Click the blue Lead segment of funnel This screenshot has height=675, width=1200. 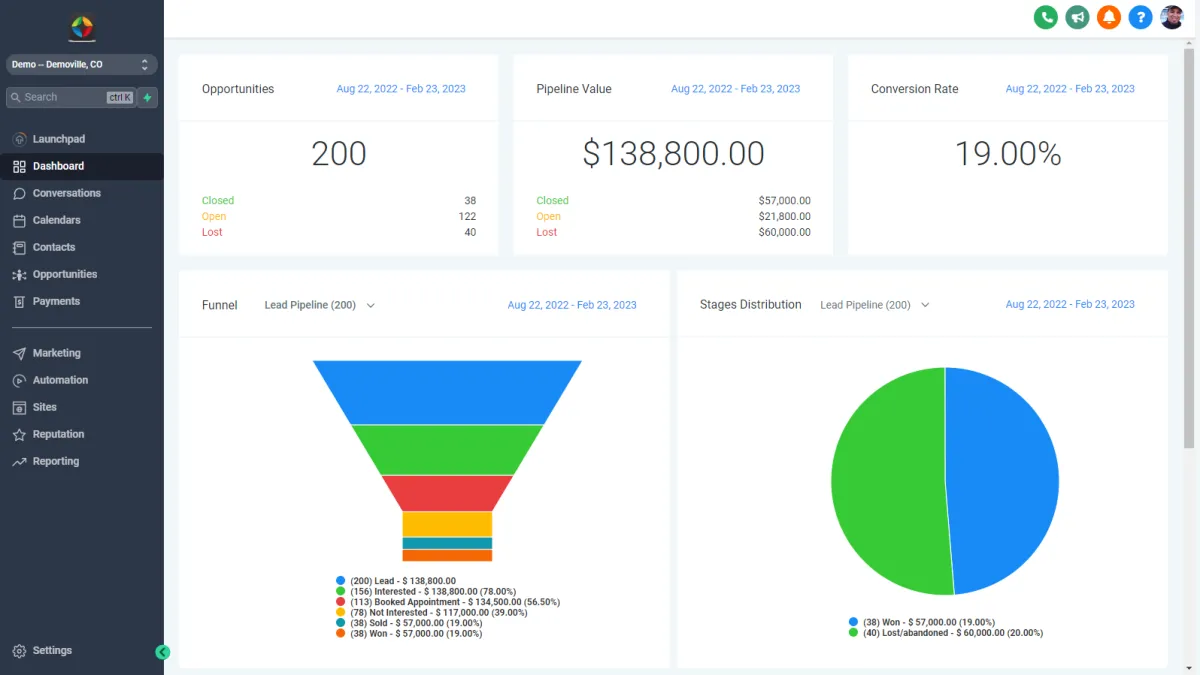(447, 392)
